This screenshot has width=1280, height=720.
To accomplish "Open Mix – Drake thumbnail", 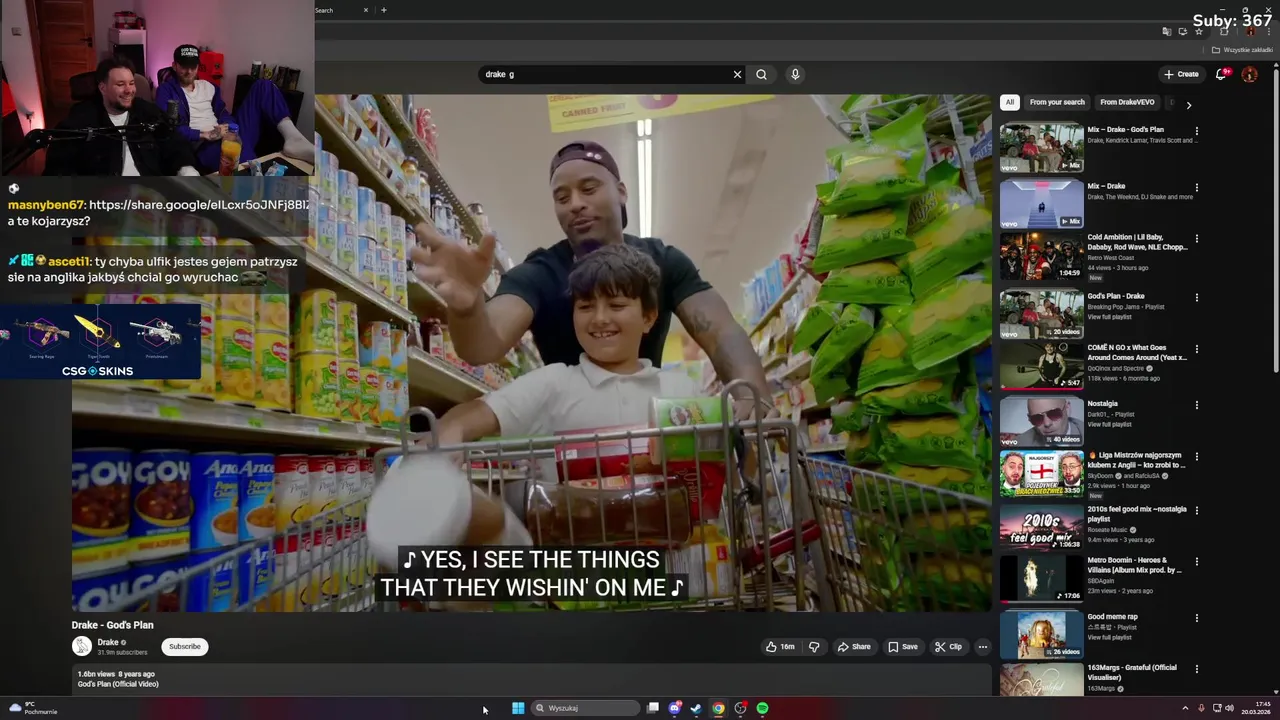I will 1041,204.
